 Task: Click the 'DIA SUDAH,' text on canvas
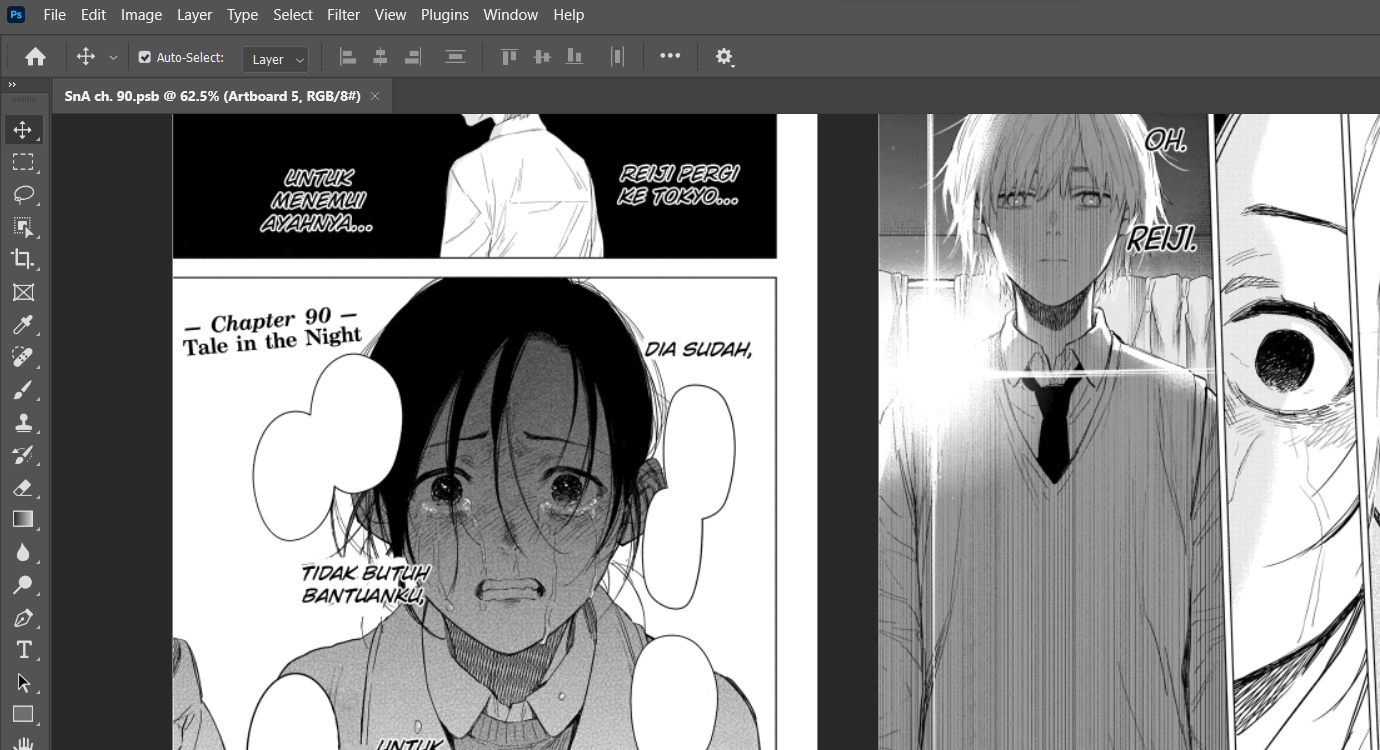pyautogui.click(x=698, y=350)
